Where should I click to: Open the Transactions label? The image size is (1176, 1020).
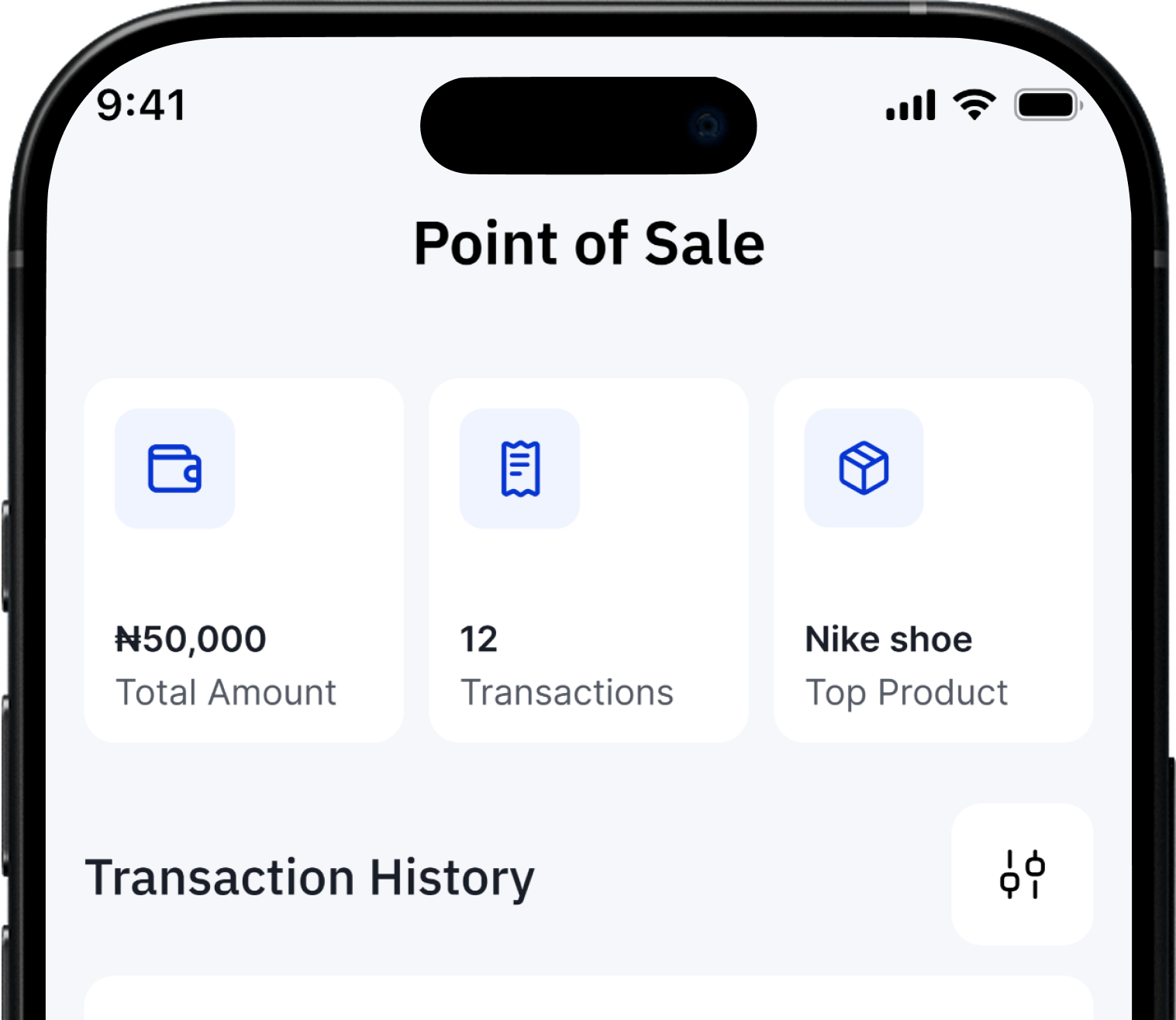point(567,692)
